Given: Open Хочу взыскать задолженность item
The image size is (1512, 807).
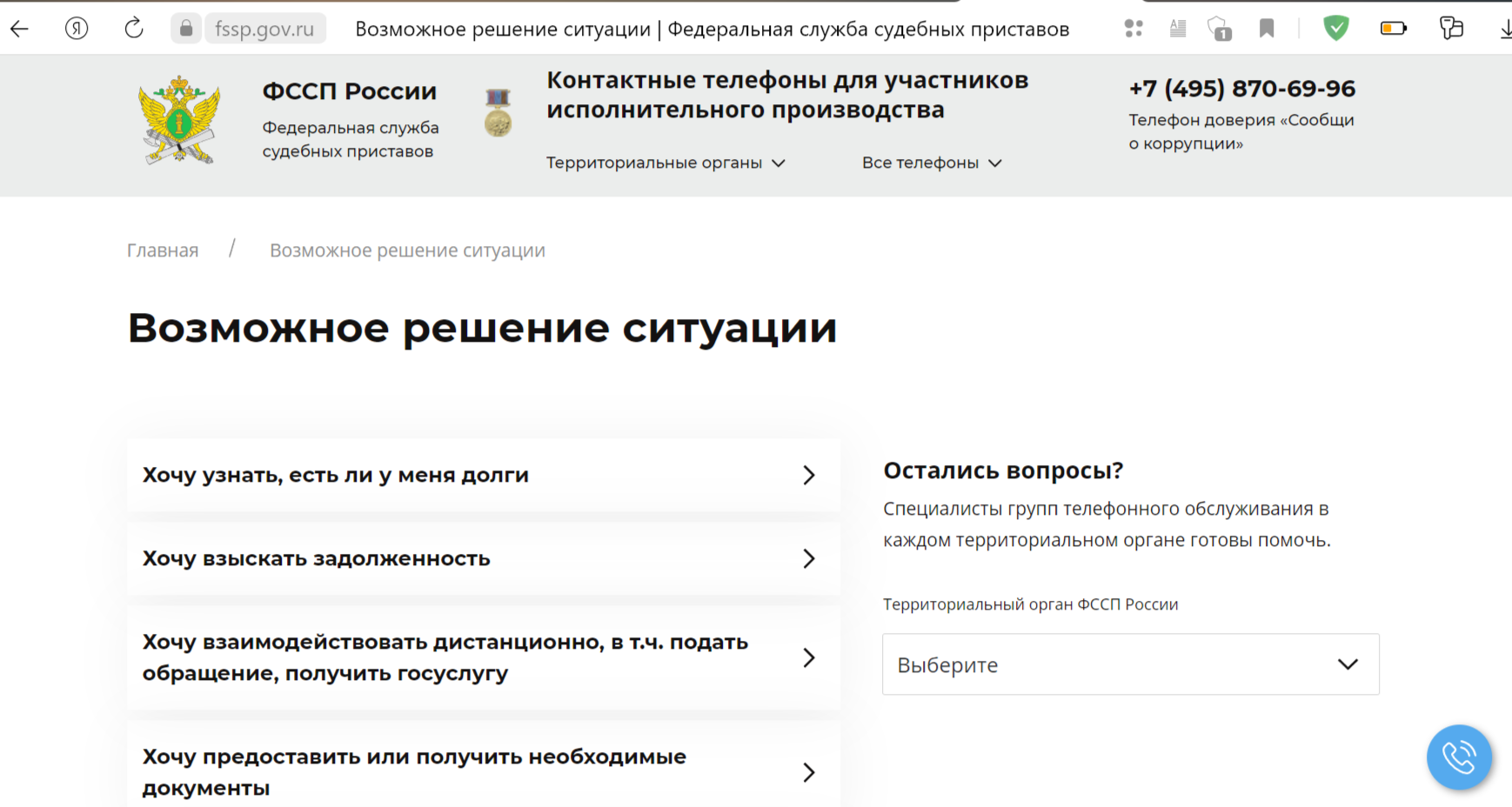Looking at the screenshot, I should (x=484, y=558).
